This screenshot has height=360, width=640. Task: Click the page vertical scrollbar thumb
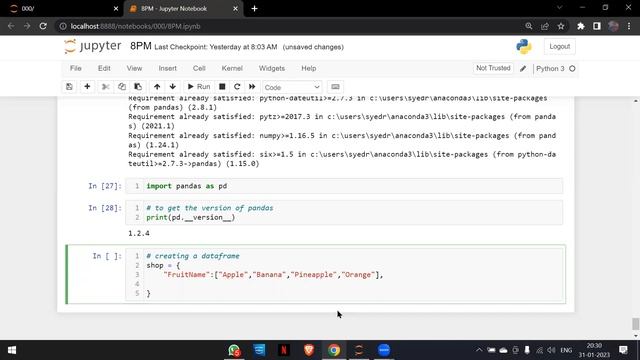tap(636, 324)
